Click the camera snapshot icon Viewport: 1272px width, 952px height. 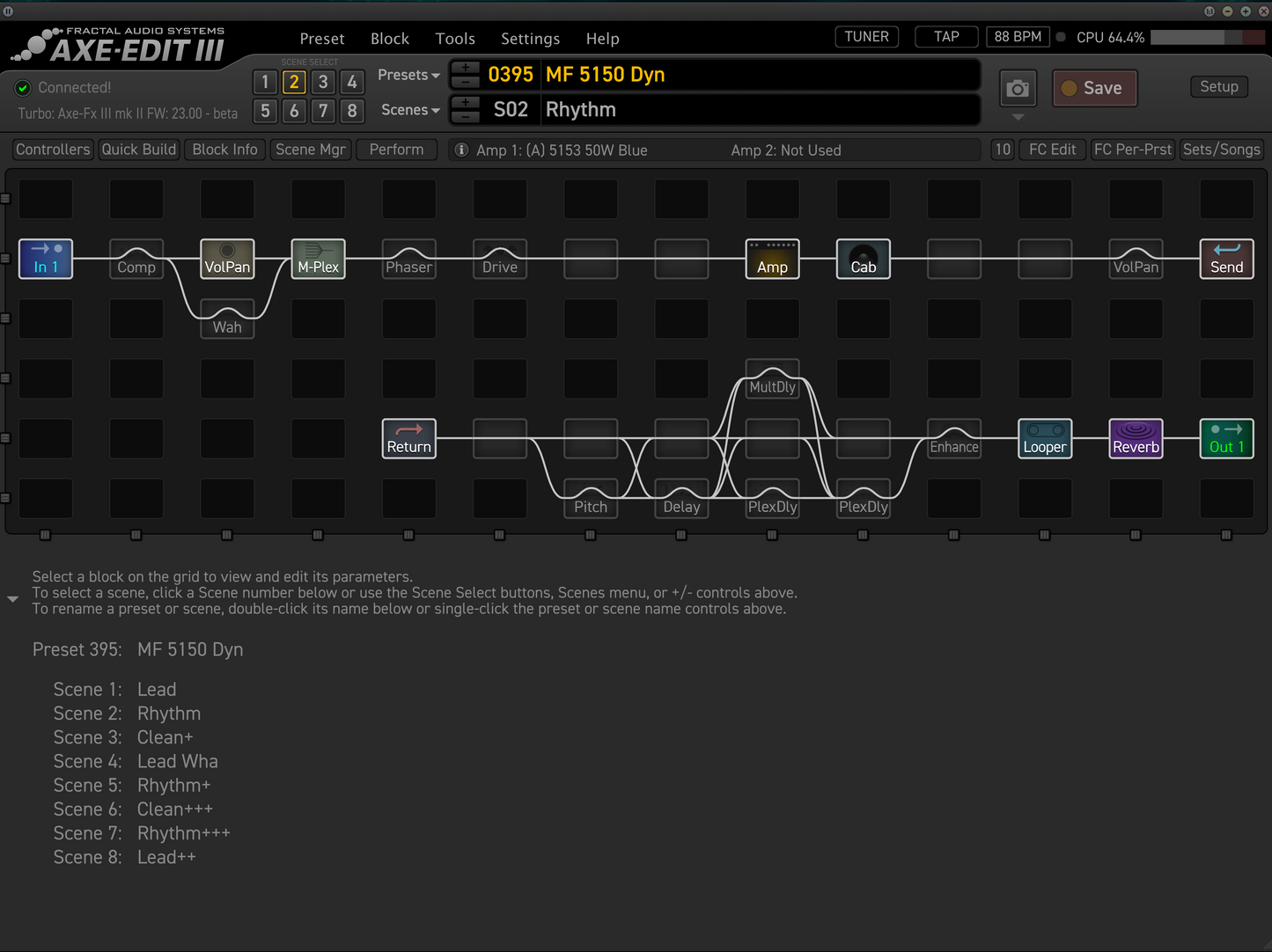coord(1018,88)
